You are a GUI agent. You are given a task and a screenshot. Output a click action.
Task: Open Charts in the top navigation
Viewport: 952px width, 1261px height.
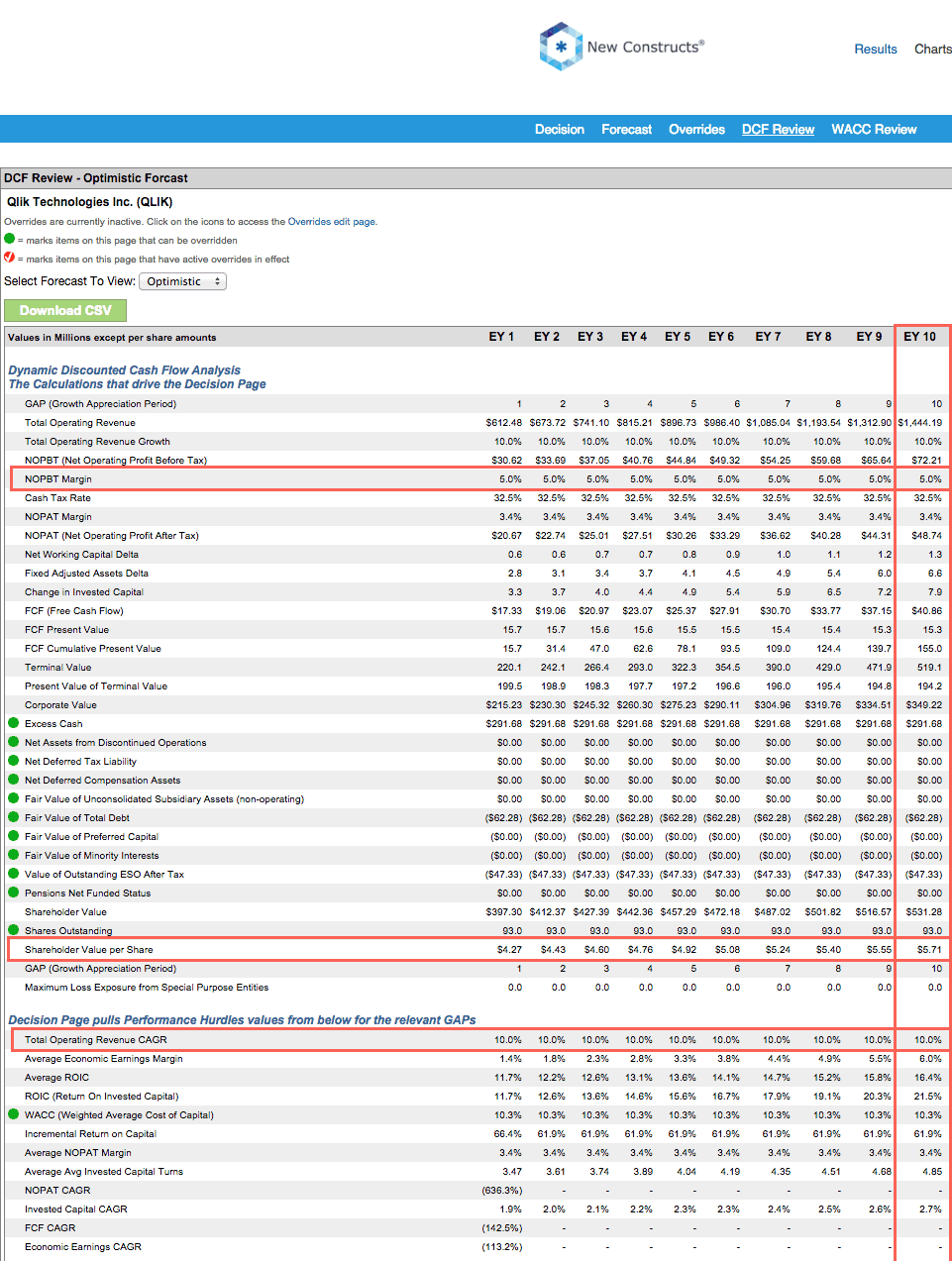[932, 49]
